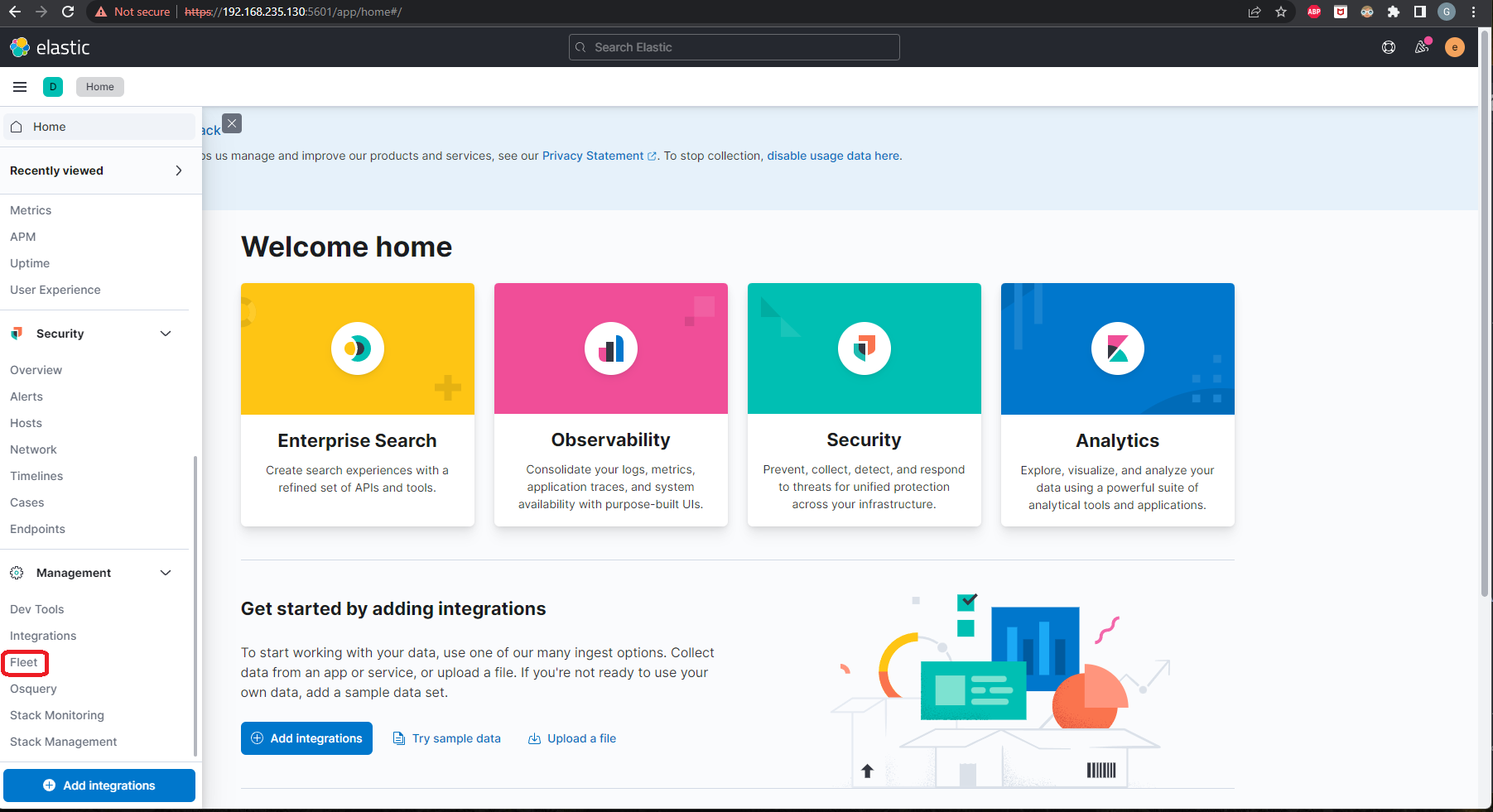Dismiss the usage data banner

coord(232,123)
